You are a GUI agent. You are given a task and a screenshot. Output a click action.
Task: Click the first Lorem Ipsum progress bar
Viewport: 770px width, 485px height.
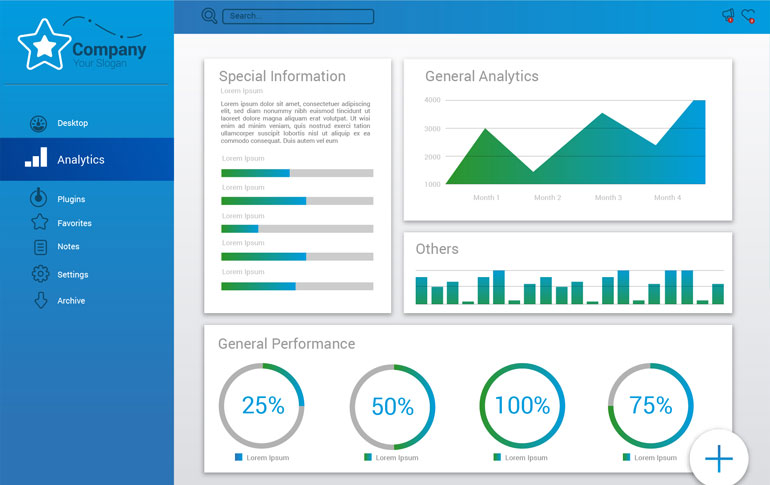click(x=297, y=173)
